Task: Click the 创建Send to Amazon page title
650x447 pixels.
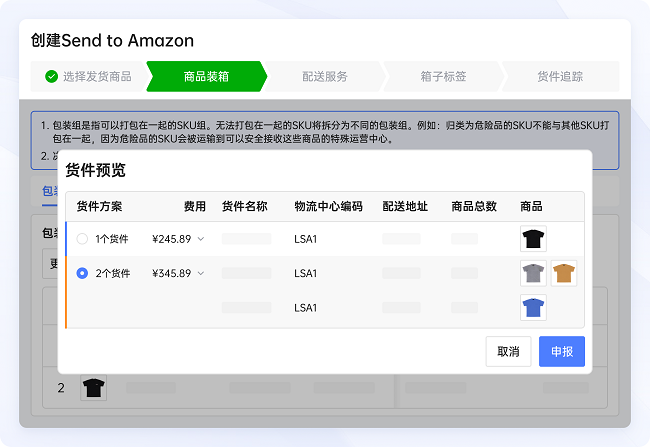Action: tap(112, 41)
